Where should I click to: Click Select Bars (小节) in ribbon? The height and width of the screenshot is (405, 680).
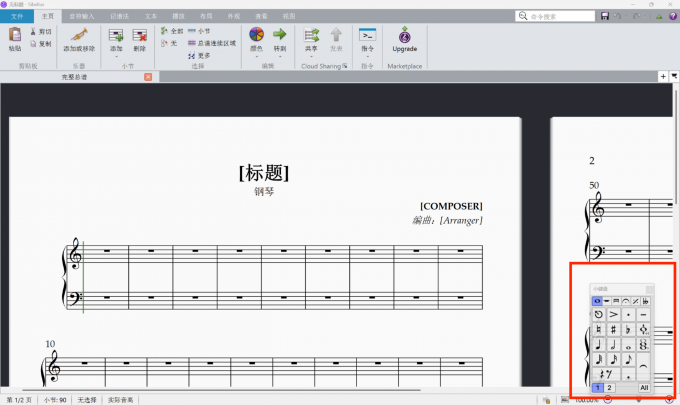point(199,31)
